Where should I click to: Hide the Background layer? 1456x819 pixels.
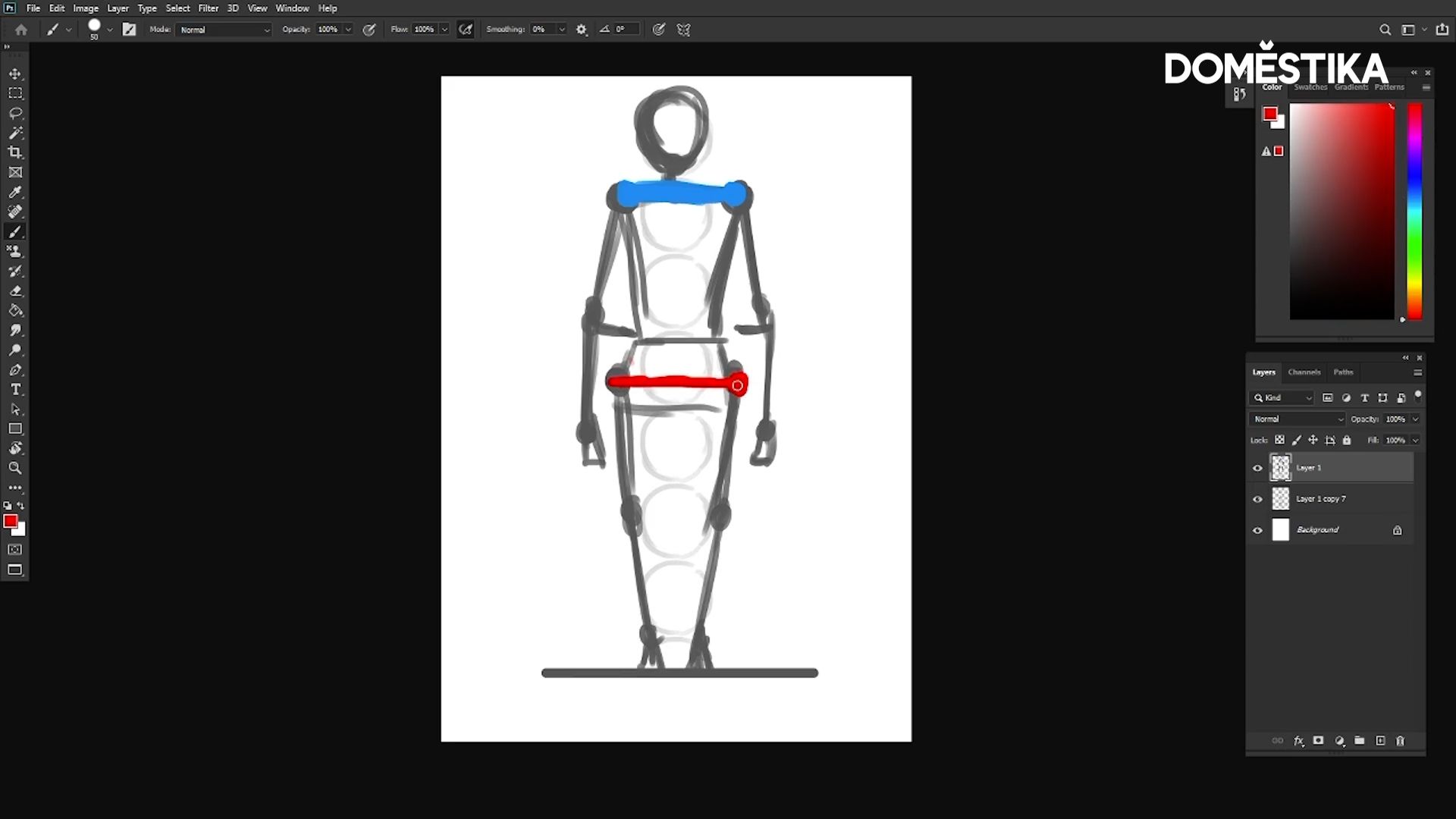tap(1257, 530)
